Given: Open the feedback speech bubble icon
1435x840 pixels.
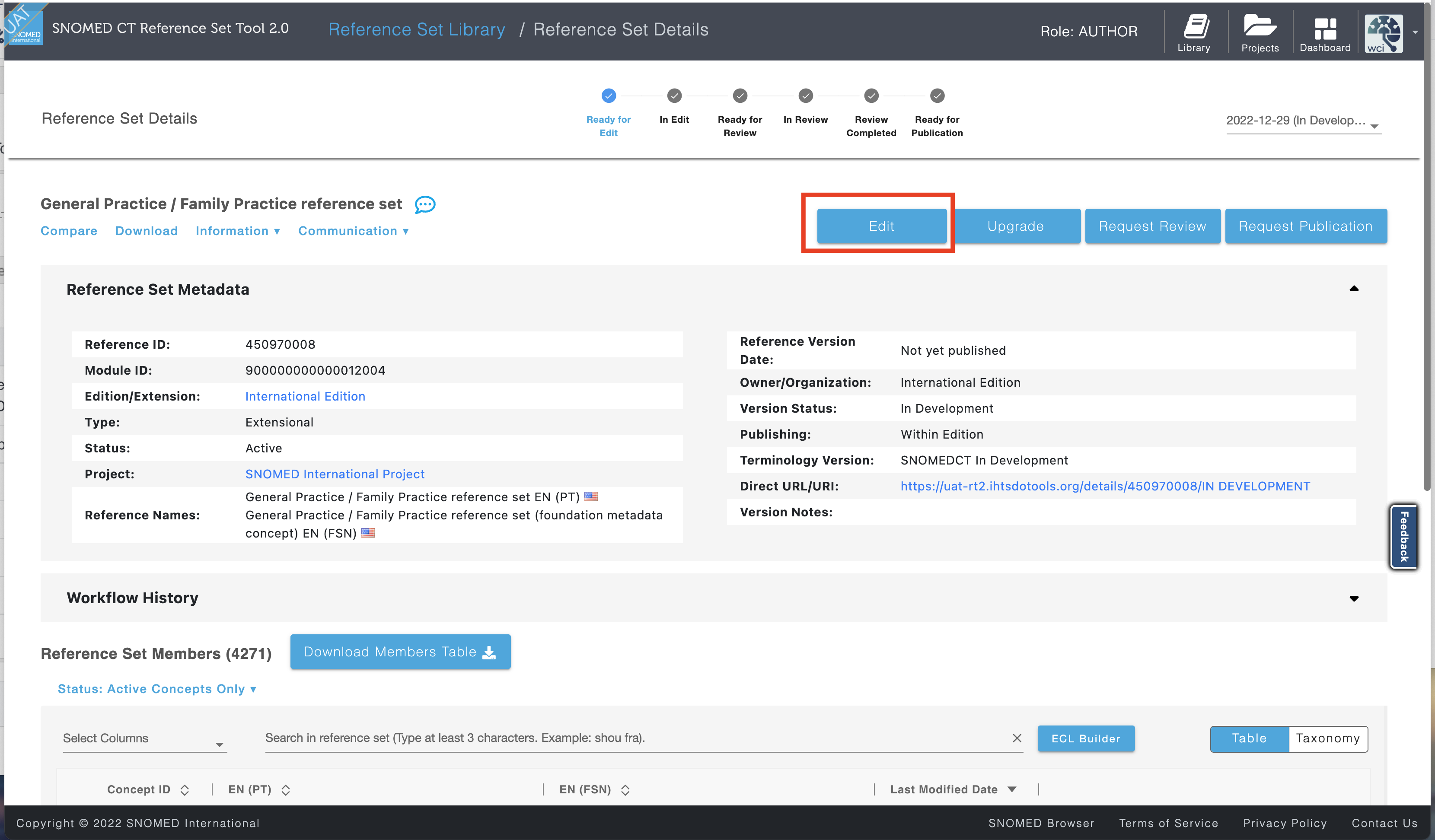Looking at the screenshot, I should pos(425,204).
